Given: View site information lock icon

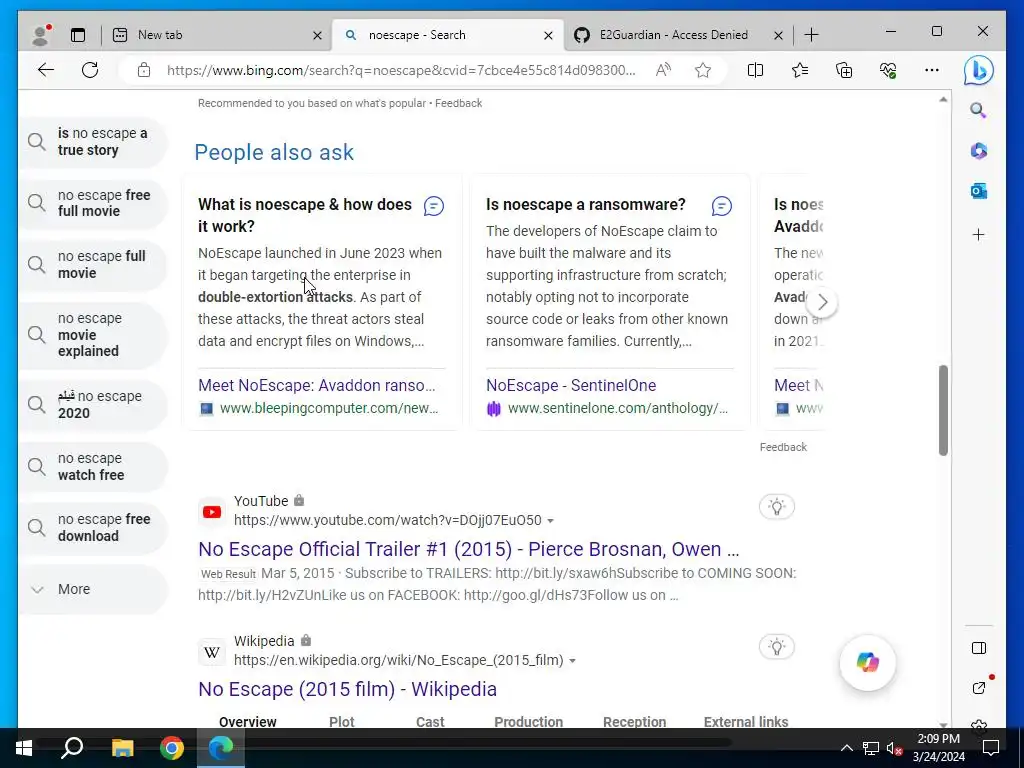Looking at the screenshot, I should tap(144, 70).
